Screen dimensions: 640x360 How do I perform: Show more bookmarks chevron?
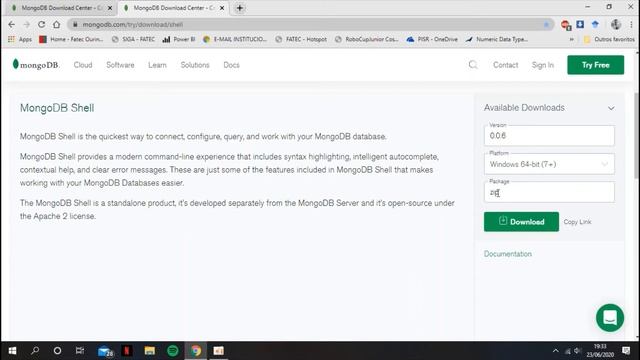click(571, 39)
